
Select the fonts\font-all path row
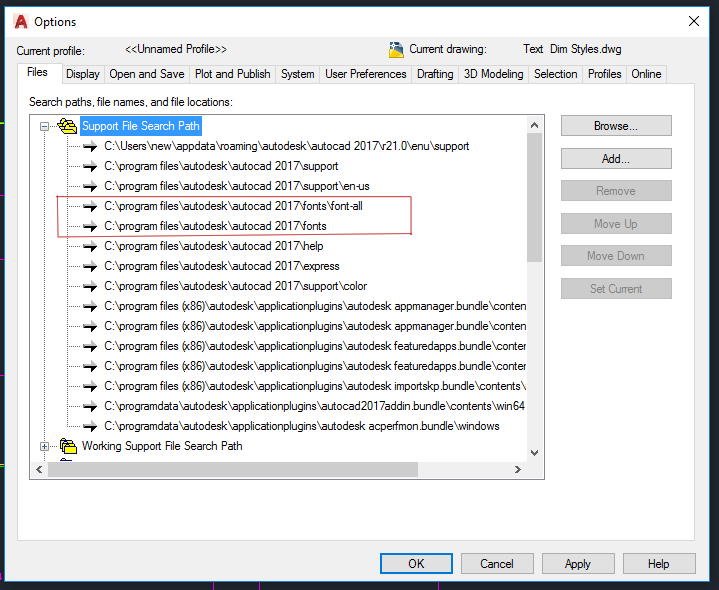(x=233, y=206)
